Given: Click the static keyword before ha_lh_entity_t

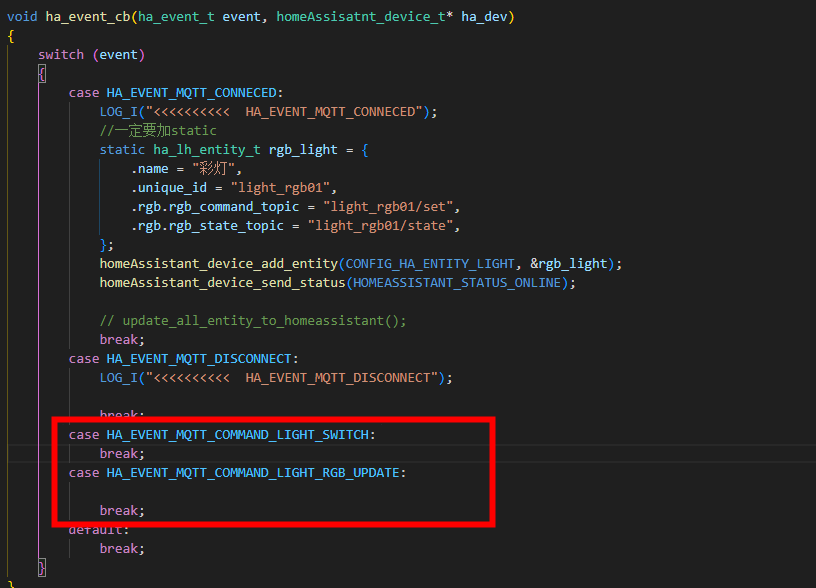Looking at the screenshot, I should [x=122, y=150].
